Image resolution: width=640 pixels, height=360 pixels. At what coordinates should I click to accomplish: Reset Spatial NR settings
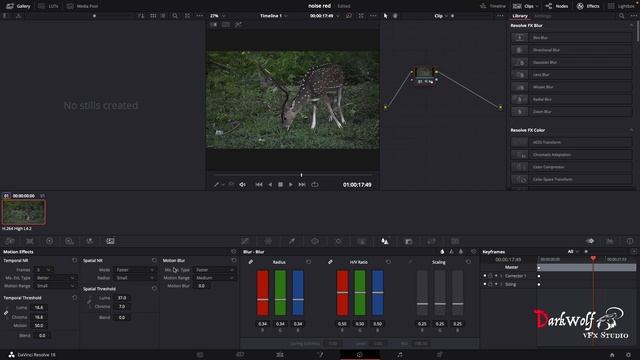pyautogui.click(x=154, y=260)
